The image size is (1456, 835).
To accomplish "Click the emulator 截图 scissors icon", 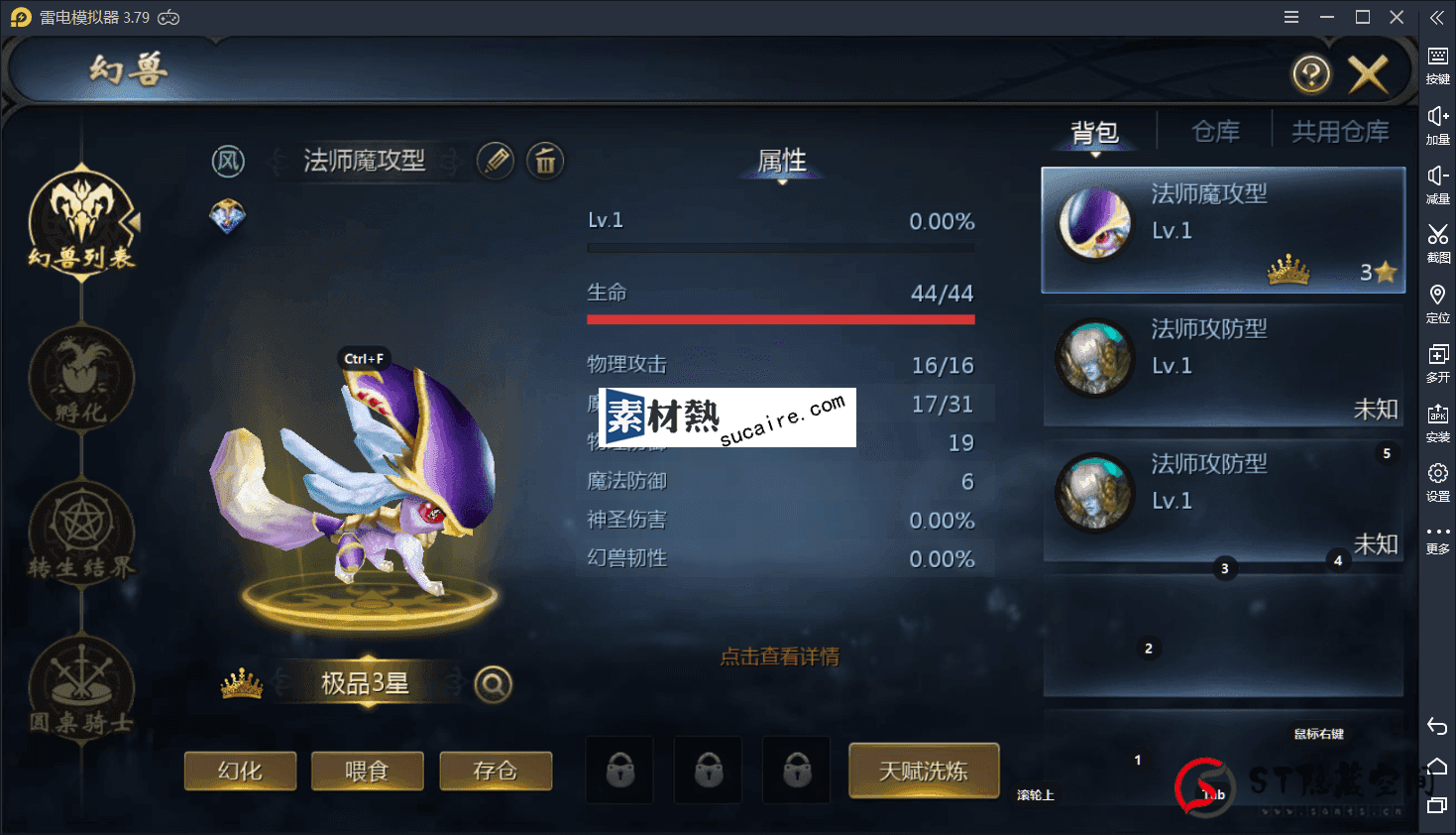I will pyautogui.click(x=1438, y=242).
